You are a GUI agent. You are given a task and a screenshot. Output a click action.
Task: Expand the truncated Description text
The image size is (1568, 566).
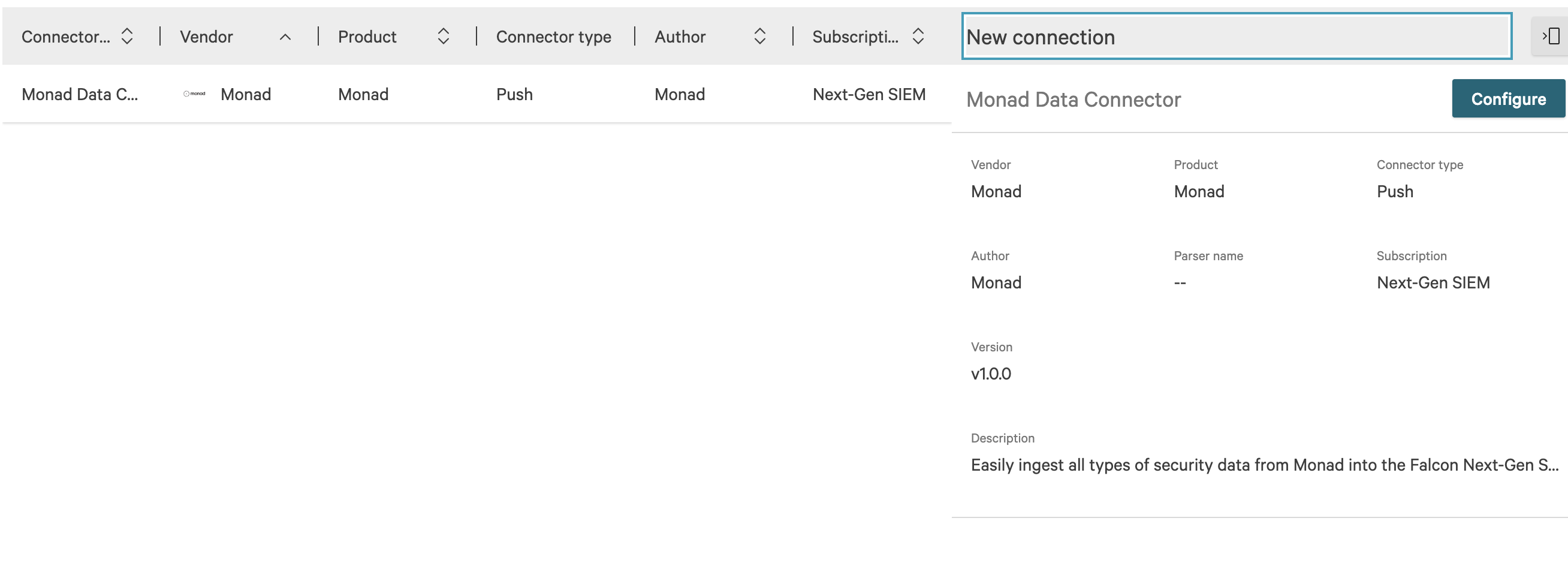1264,465
